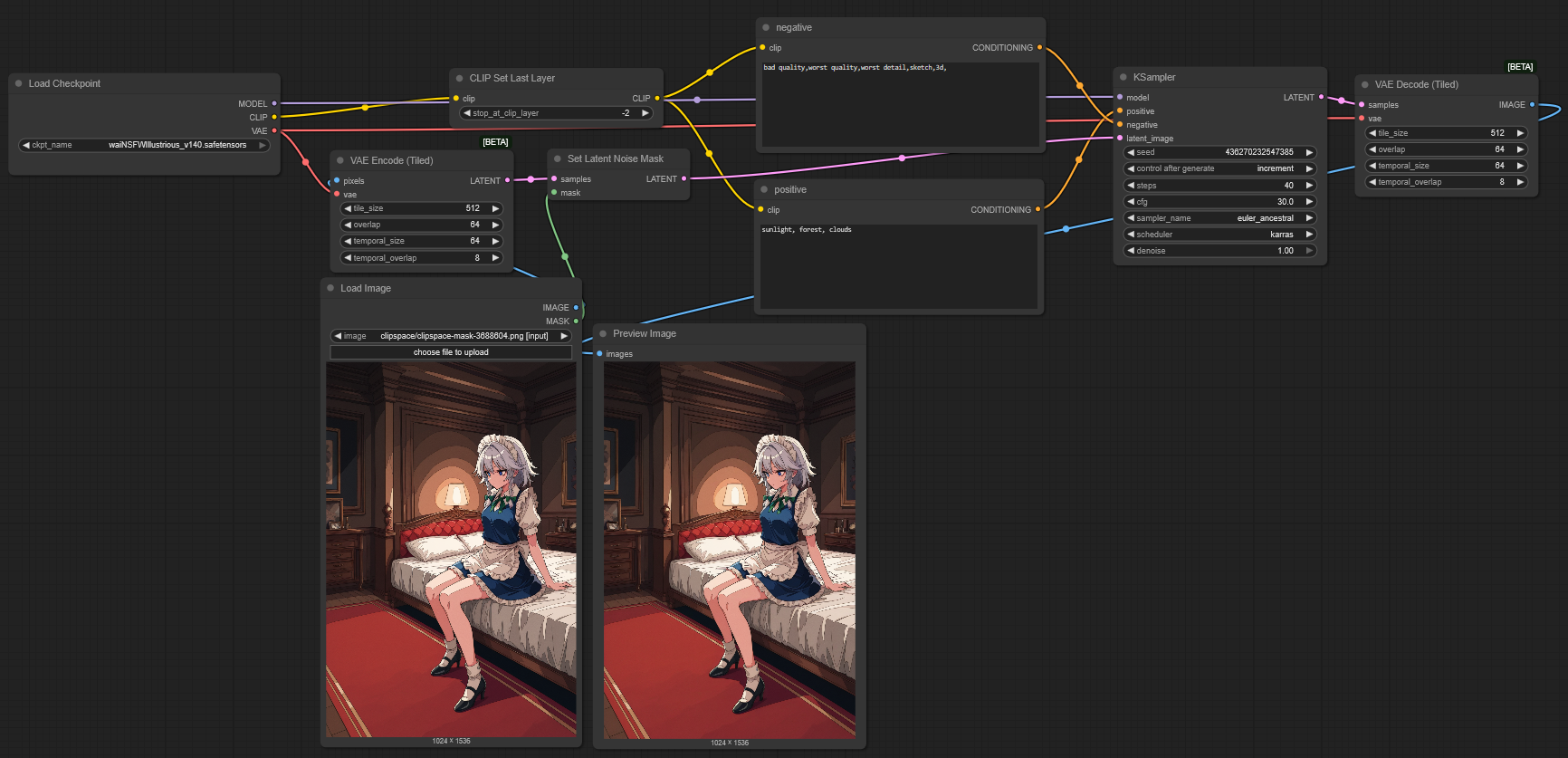Increase KSampler steps with right arrow
The image size is (1568, 758).
(x=1309, y=186)
